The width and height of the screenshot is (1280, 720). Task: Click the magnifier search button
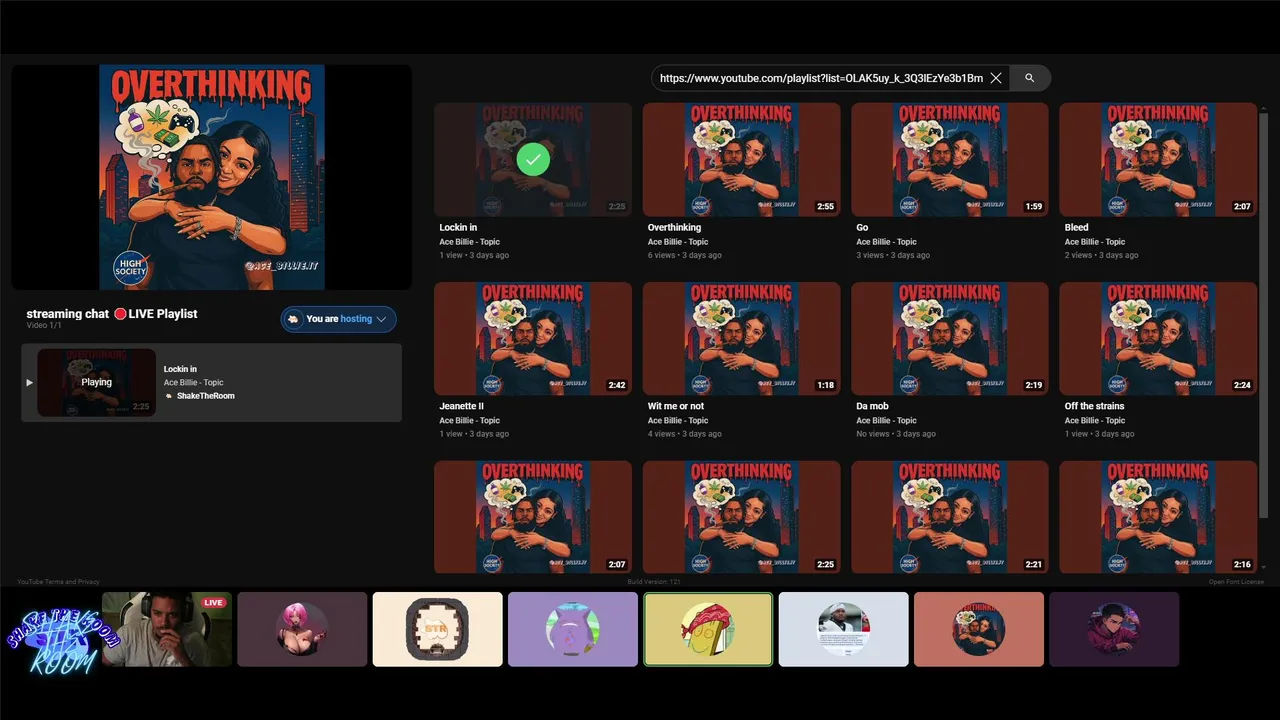[x=1029, y=78]
